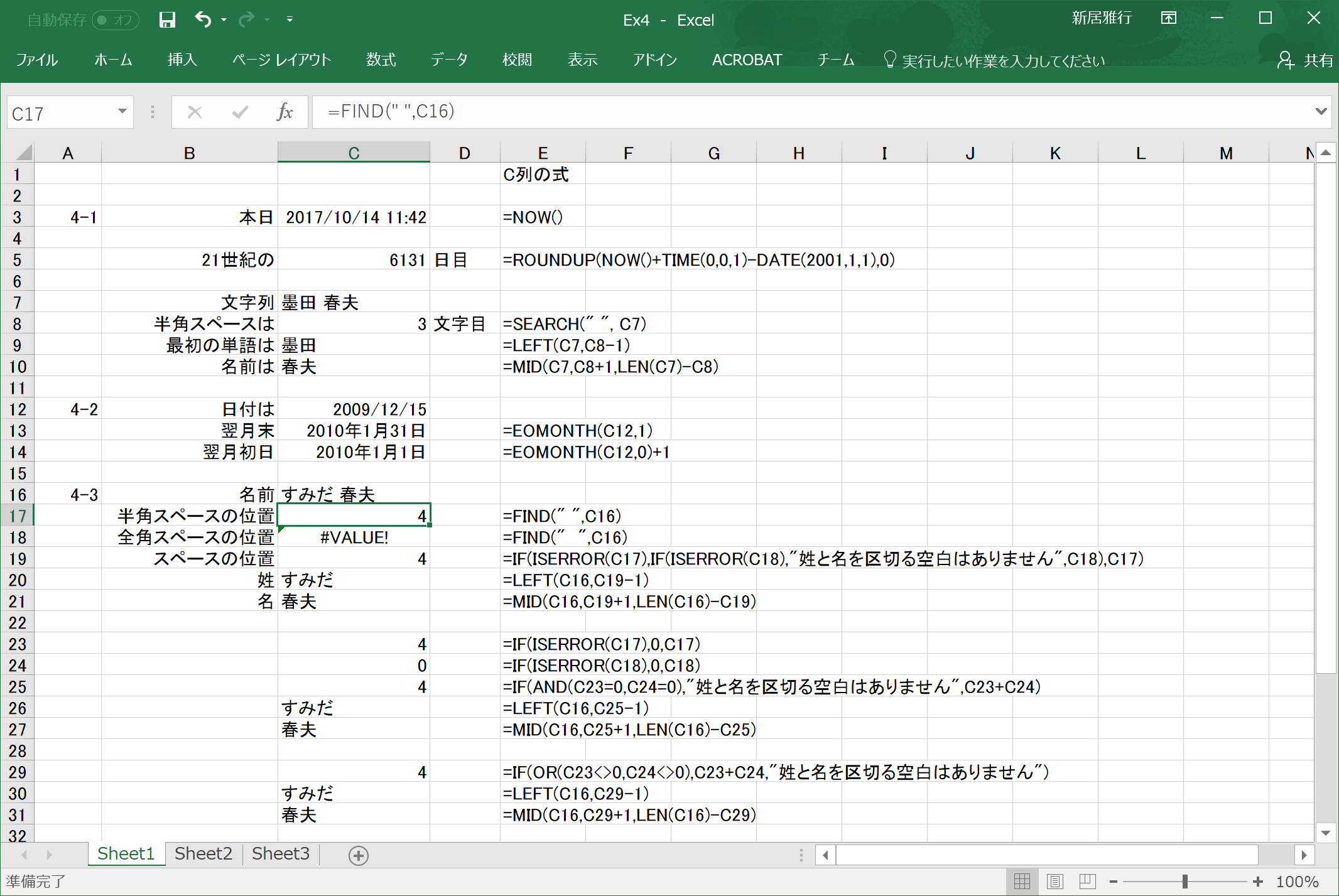
Task: Click the zoom slider handle
Action: pos(1184,882)
